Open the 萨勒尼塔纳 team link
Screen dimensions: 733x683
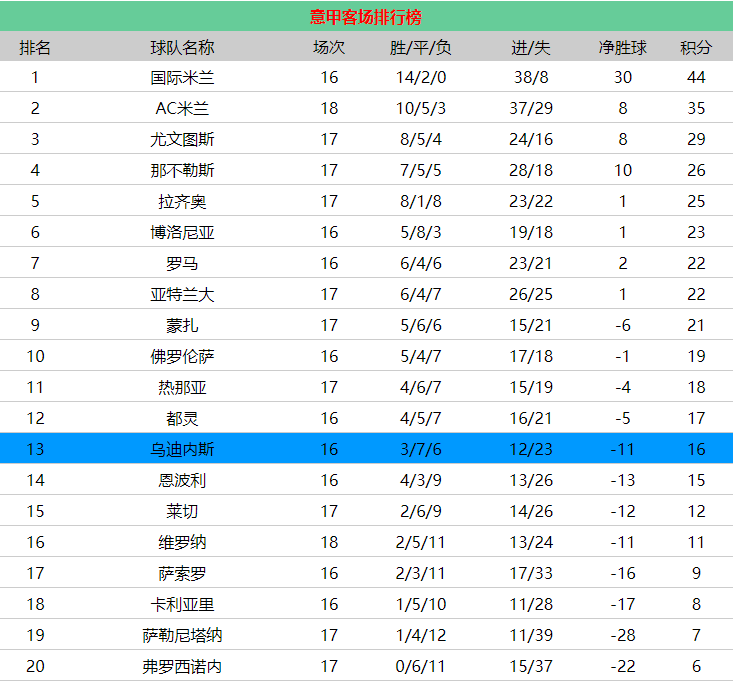tap(182, 636)
